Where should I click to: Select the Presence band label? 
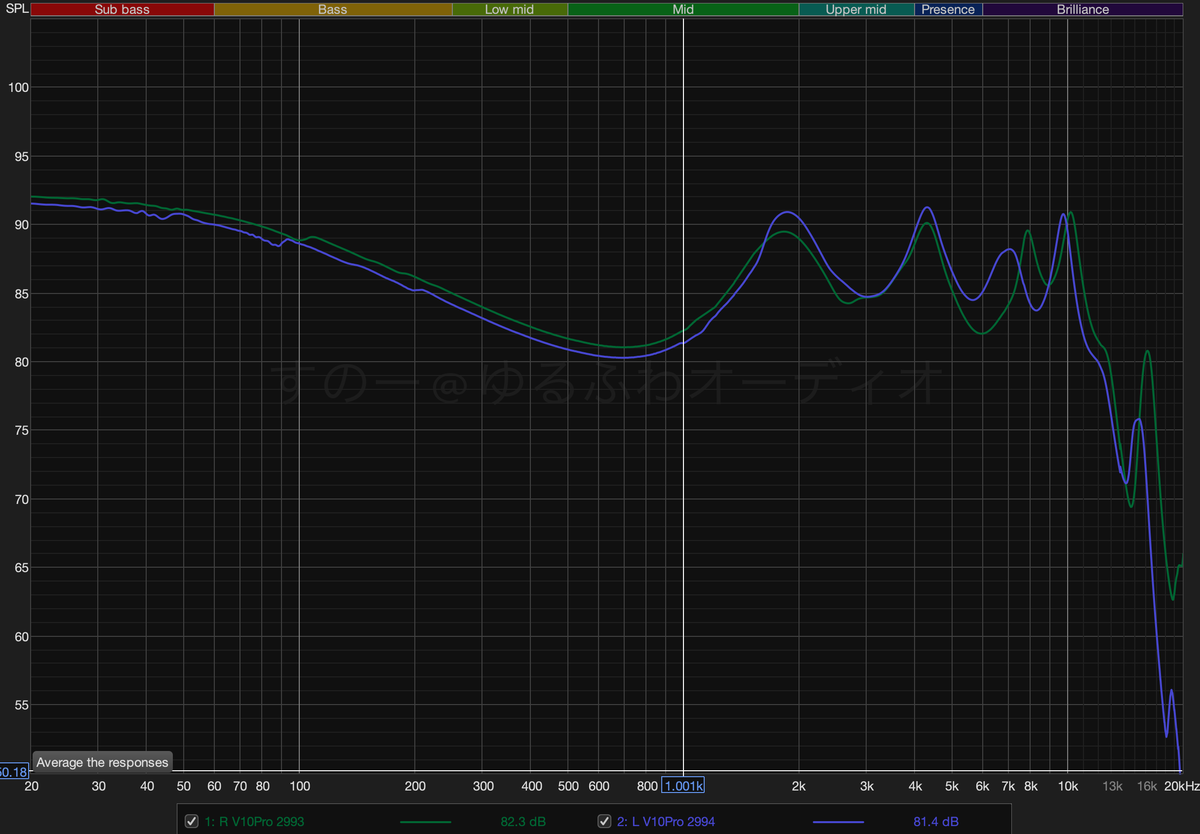pyautogui.click(x=948, y=9)
